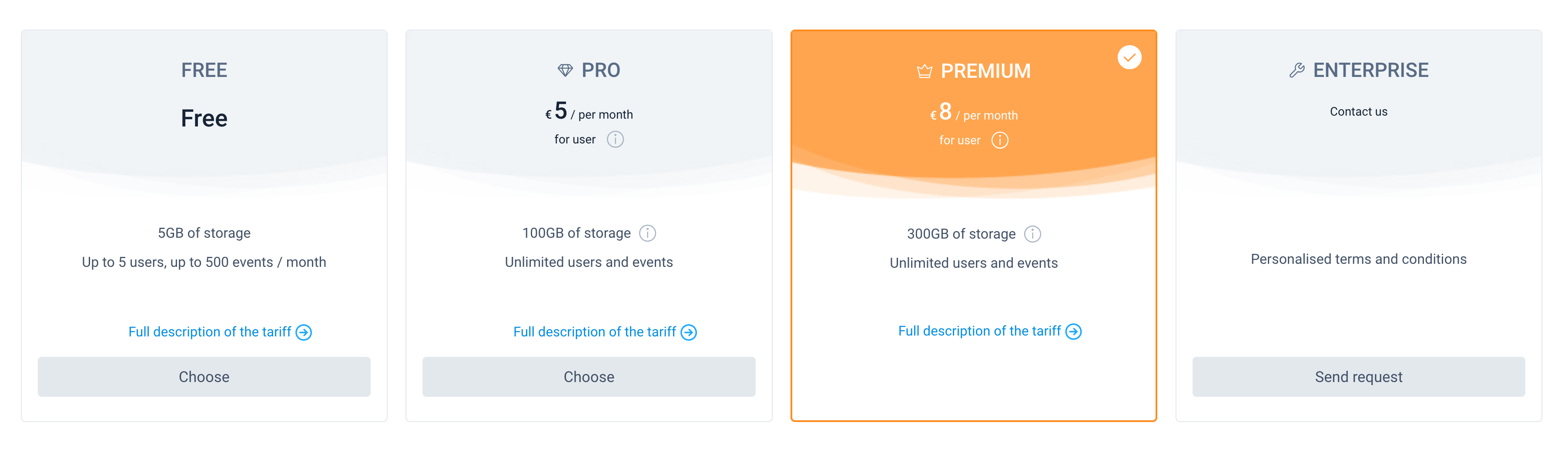1568x452 pixels.
Task: Click info icon beside PREMIUM 'for user'
Action: pyautogui.click(x=999, y=140)
